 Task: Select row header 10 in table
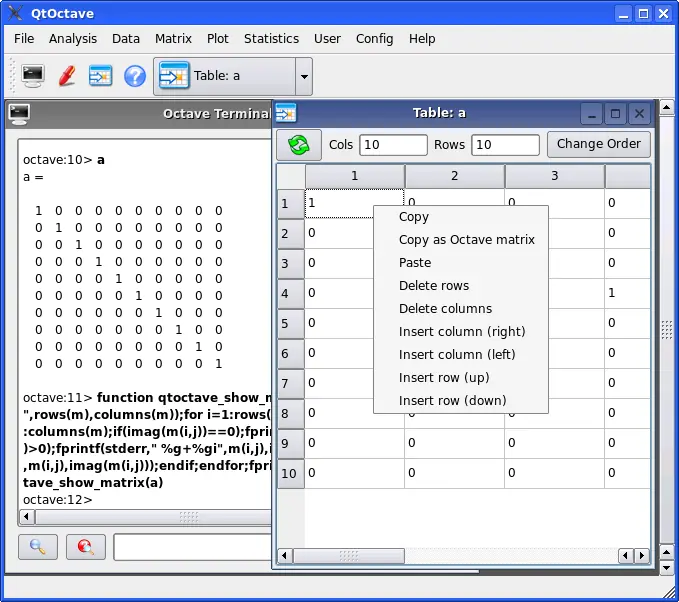(291, 473)
